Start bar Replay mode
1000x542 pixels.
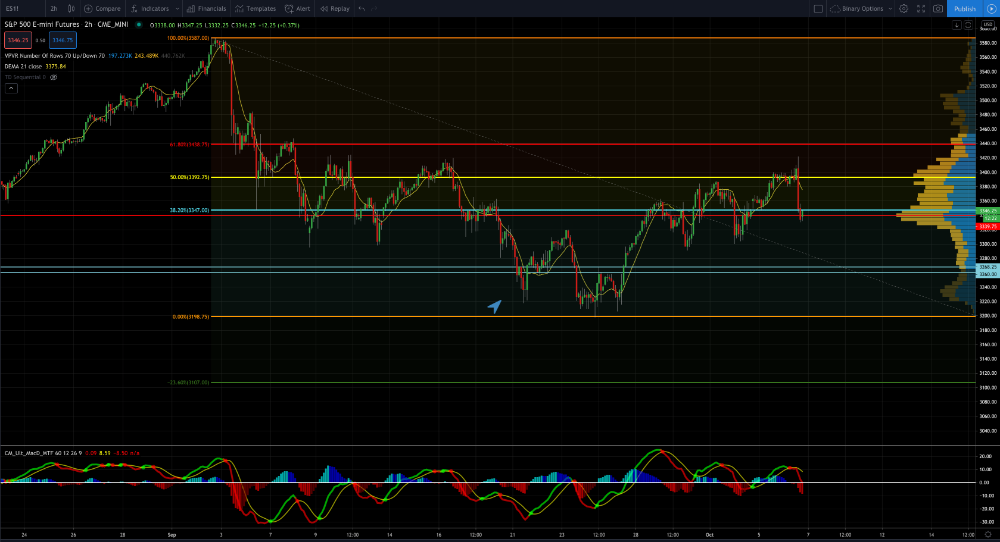(x=335, y=8)
